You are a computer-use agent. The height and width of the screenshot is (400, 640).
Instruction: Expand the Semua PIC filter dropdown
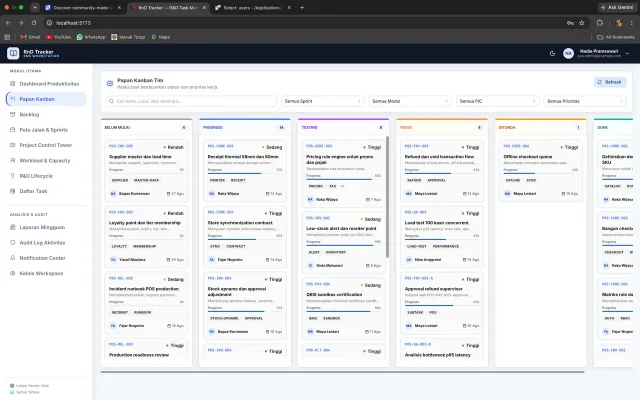pyautogui.click(x=497, y=101)
